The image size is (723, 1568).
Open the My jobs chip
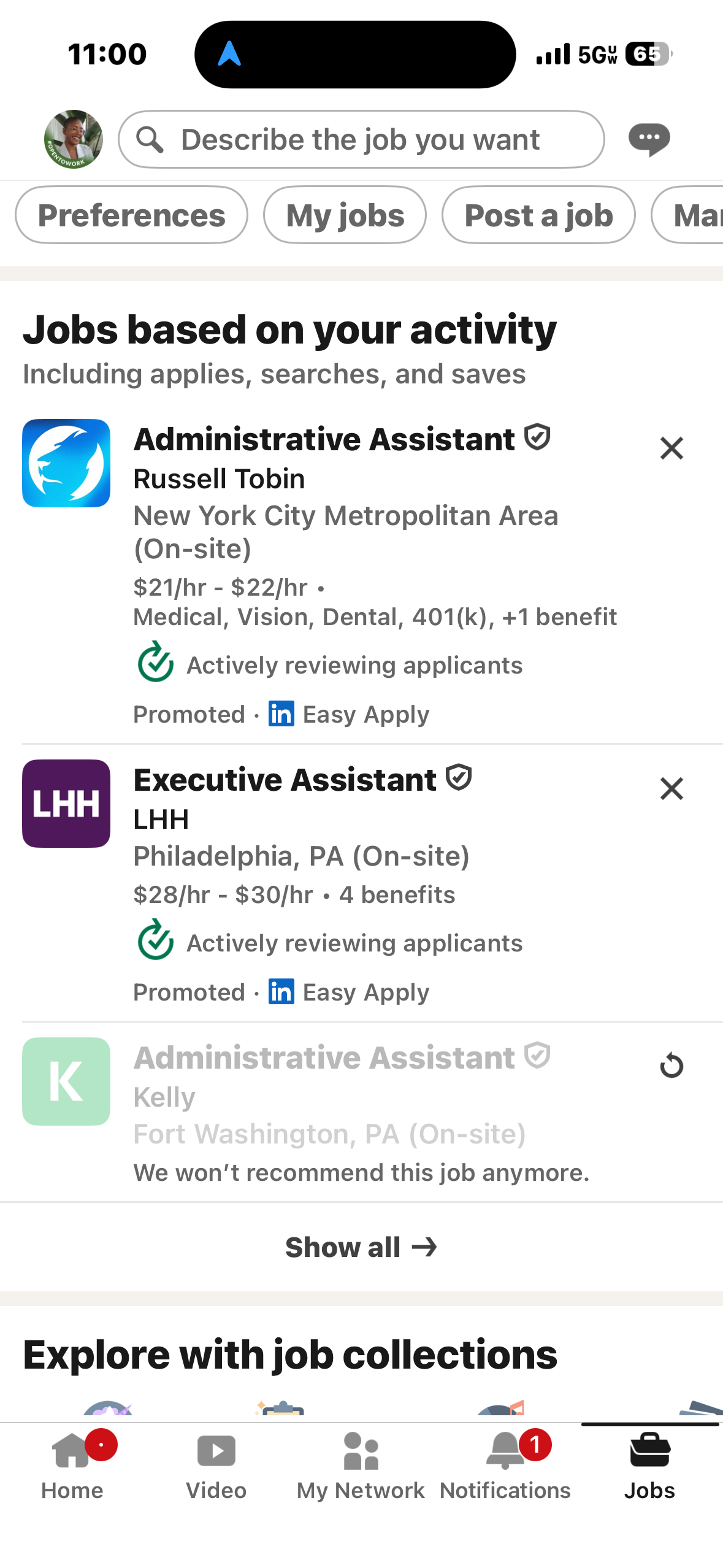tap(345, 215)
